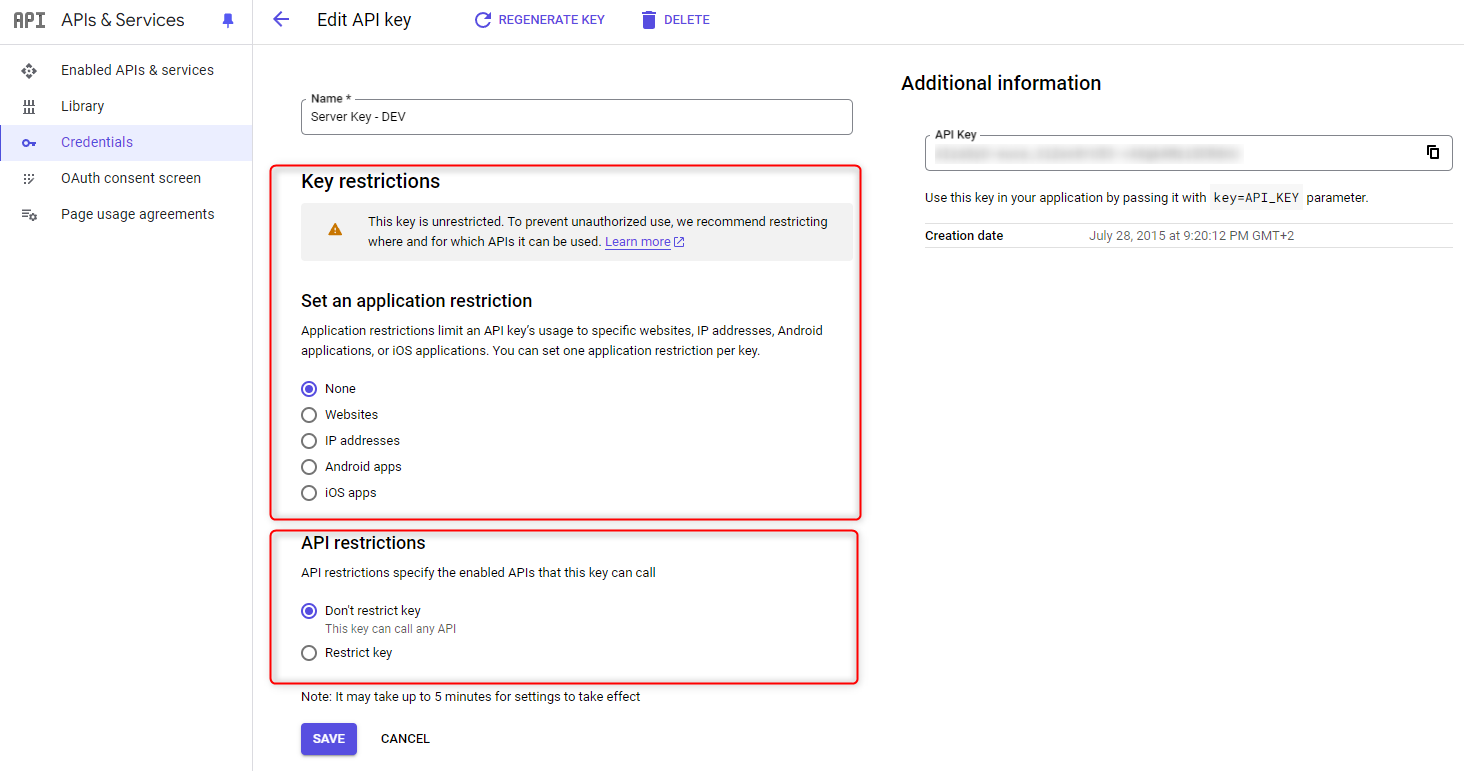Viewport: 1464px width, 771px height.
Task: Click the back arrow next to Edit API key
Action: (281, 19)
